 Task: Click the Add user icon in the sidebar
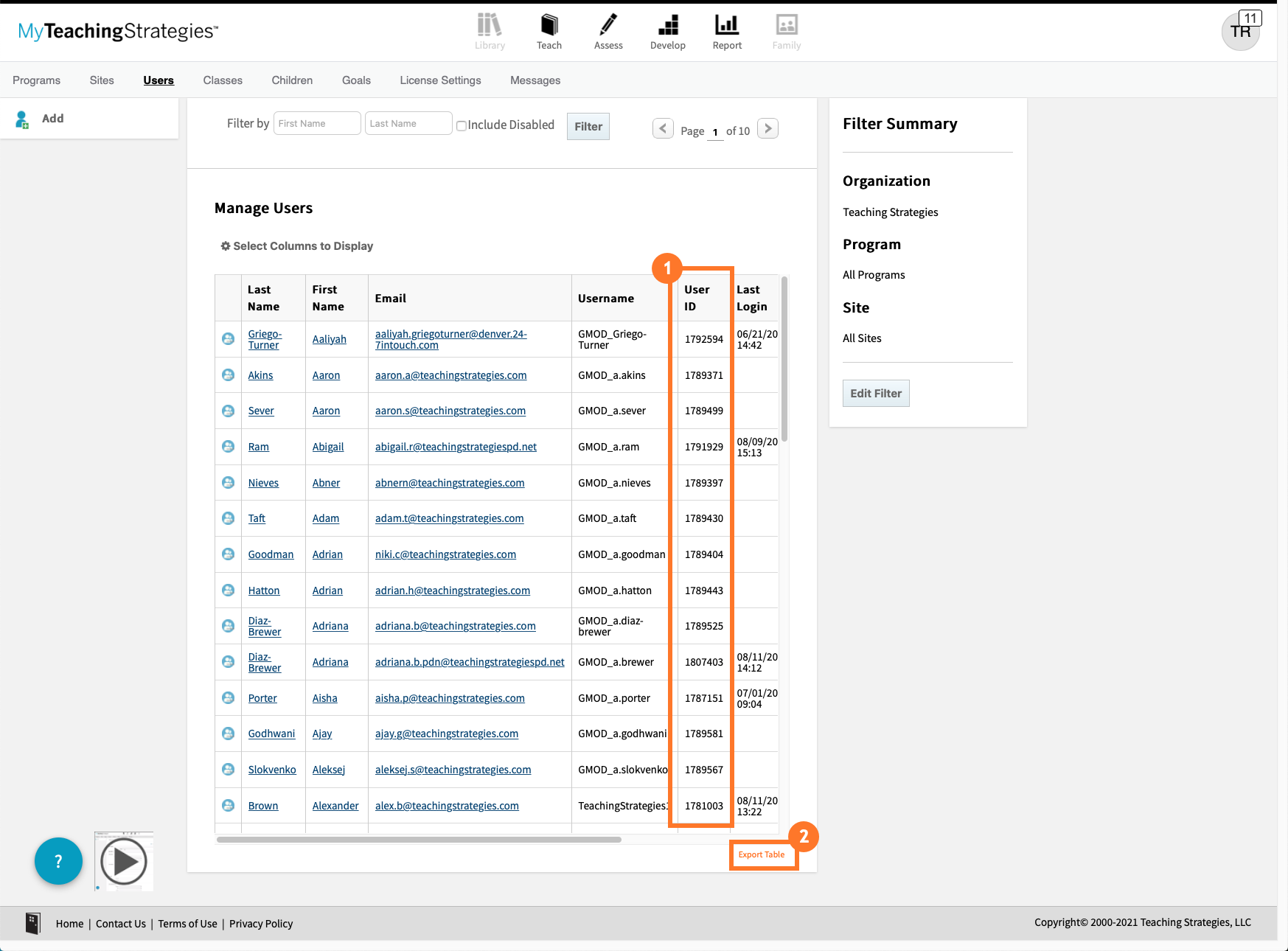click(x=22, y=118)
